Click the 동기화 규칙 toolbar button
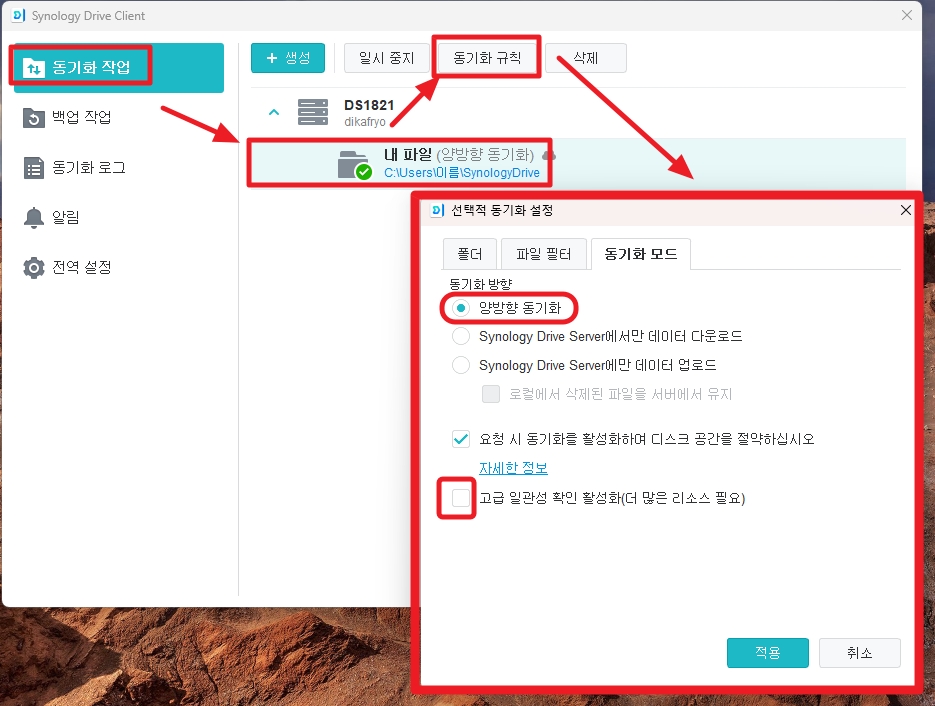The image size is (935, 706). [487, 57]
